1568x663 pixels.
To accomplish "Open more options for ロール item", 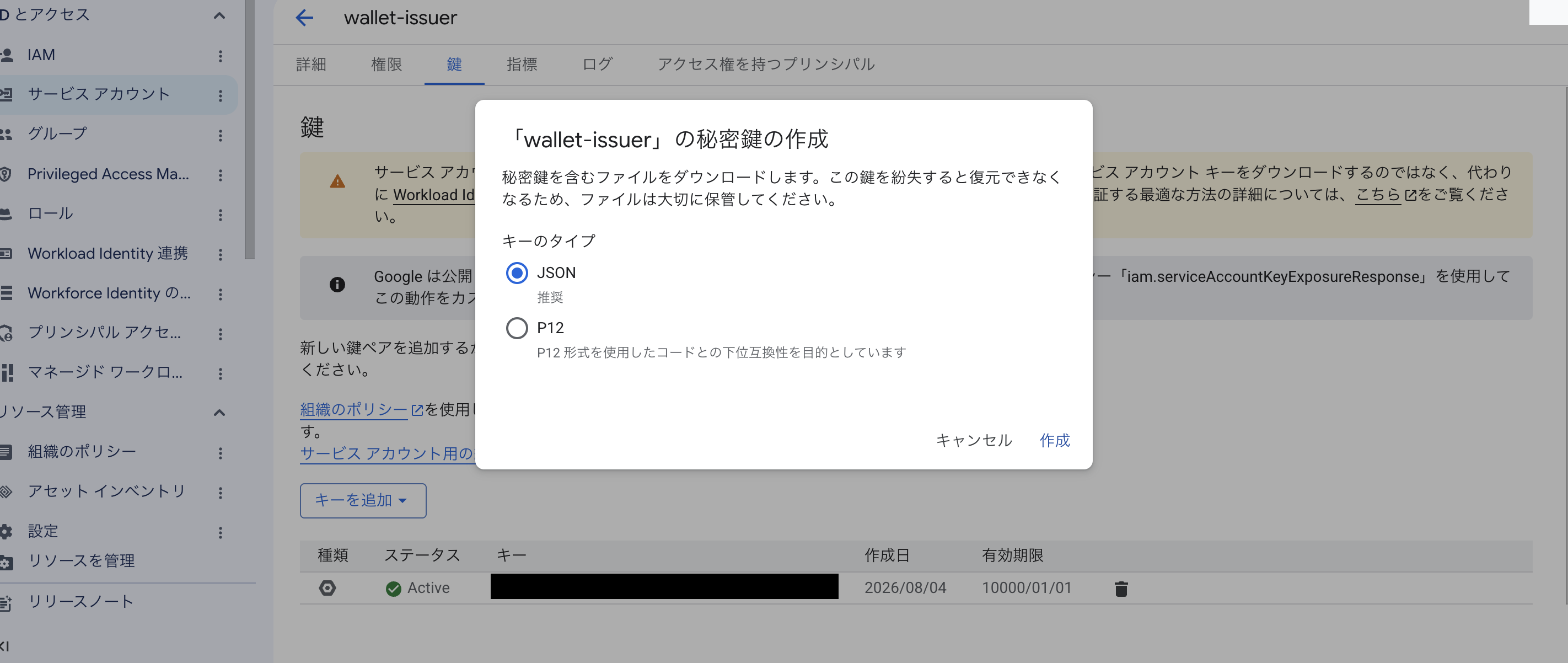I will click(x=221, y=215).
